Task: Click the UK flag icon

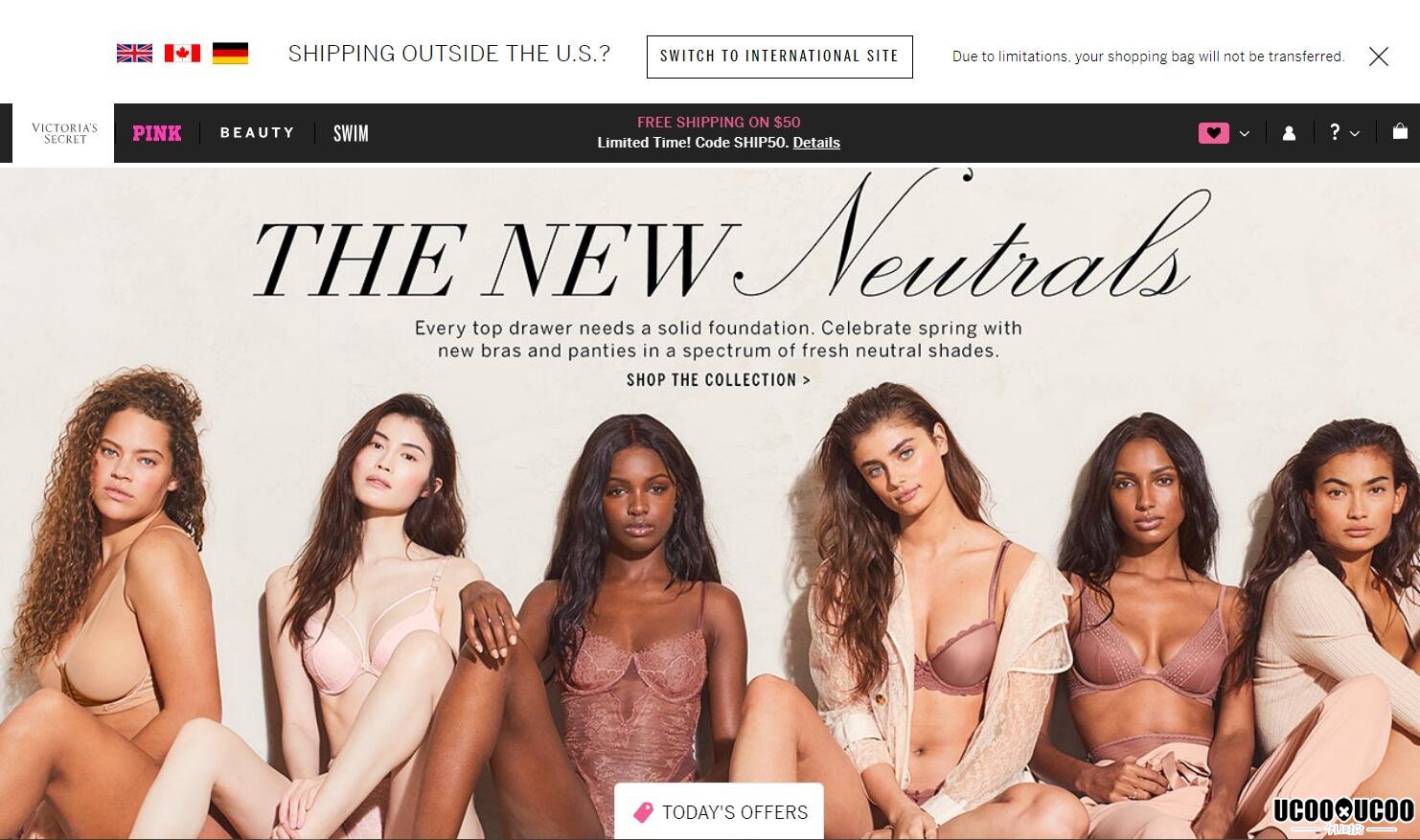Action: coord(134,54)
